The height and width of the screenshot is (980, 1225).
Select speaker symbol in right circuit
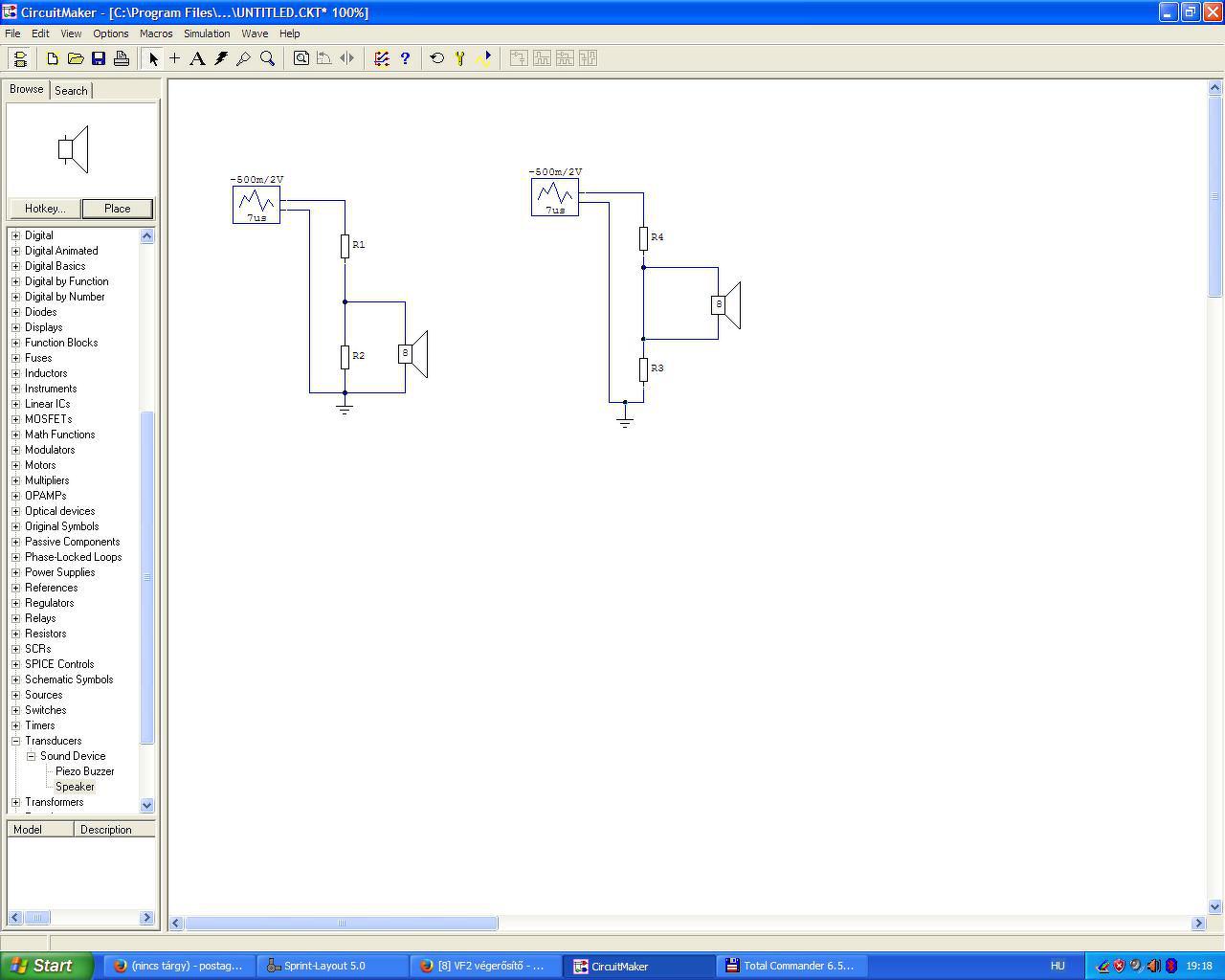pyautogui.click(x=726, y=304)
